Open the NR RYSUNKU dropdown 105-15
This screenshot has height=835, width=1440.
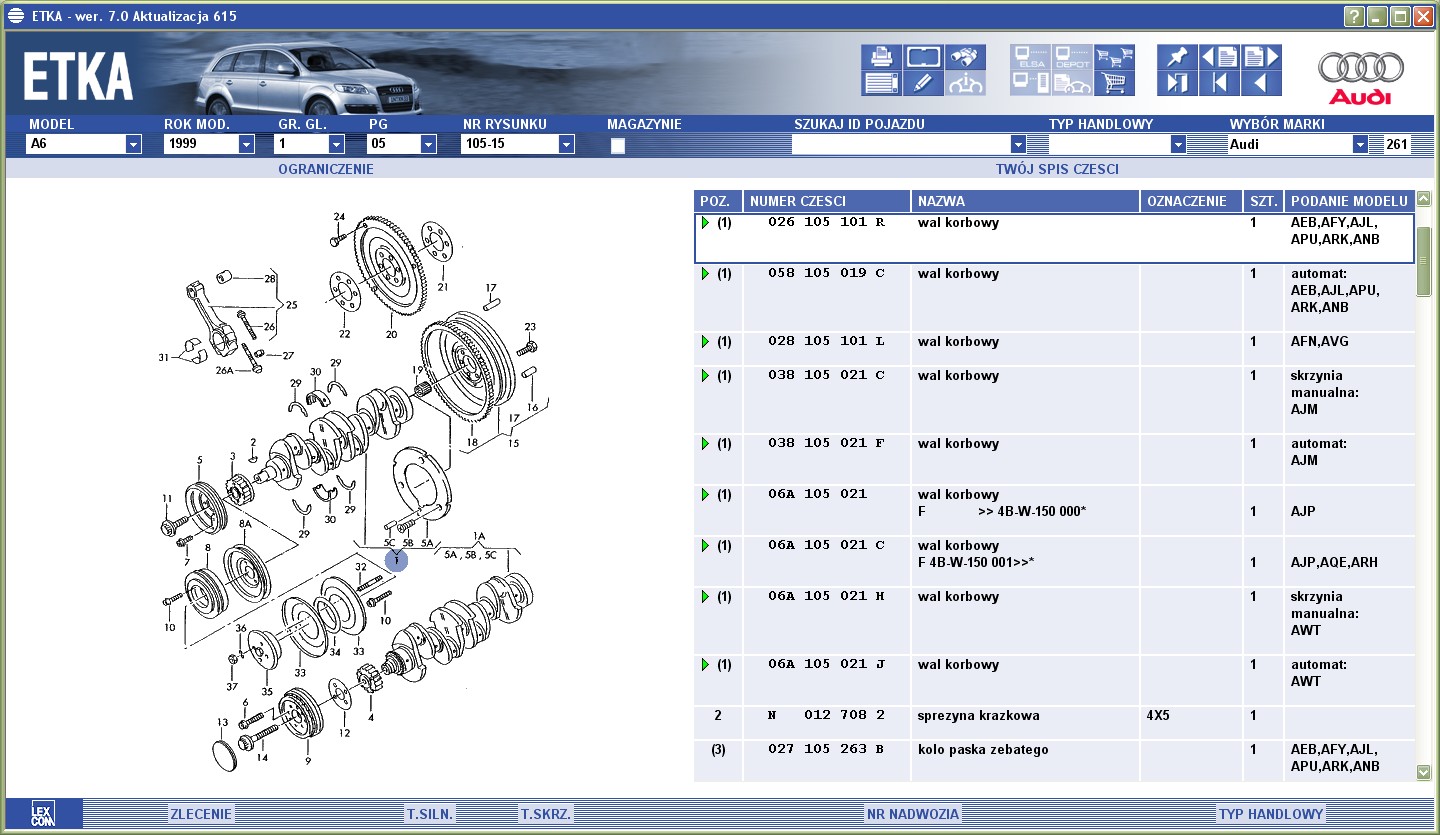point(566,144)
